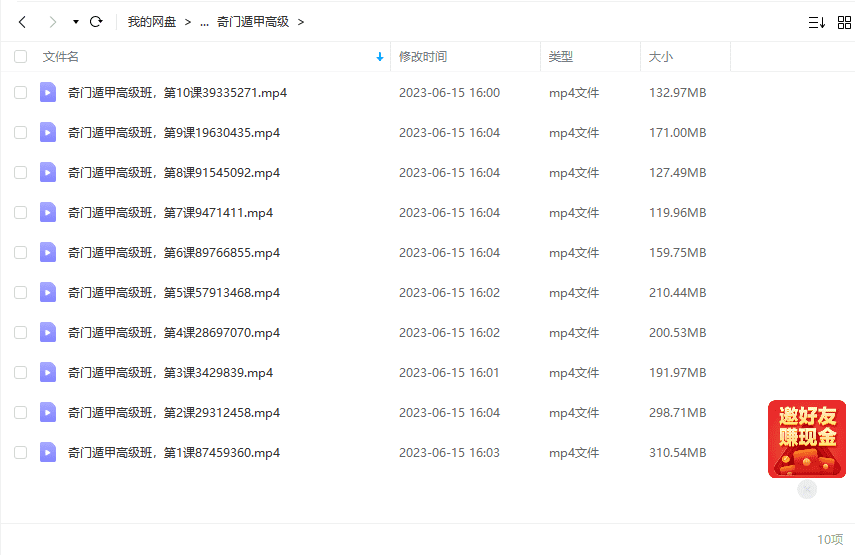The height and width of the screenshot is (555, 855).
Task: Click 奇门遁甲高级 breadcrumb folder
Action: [253, 21]
